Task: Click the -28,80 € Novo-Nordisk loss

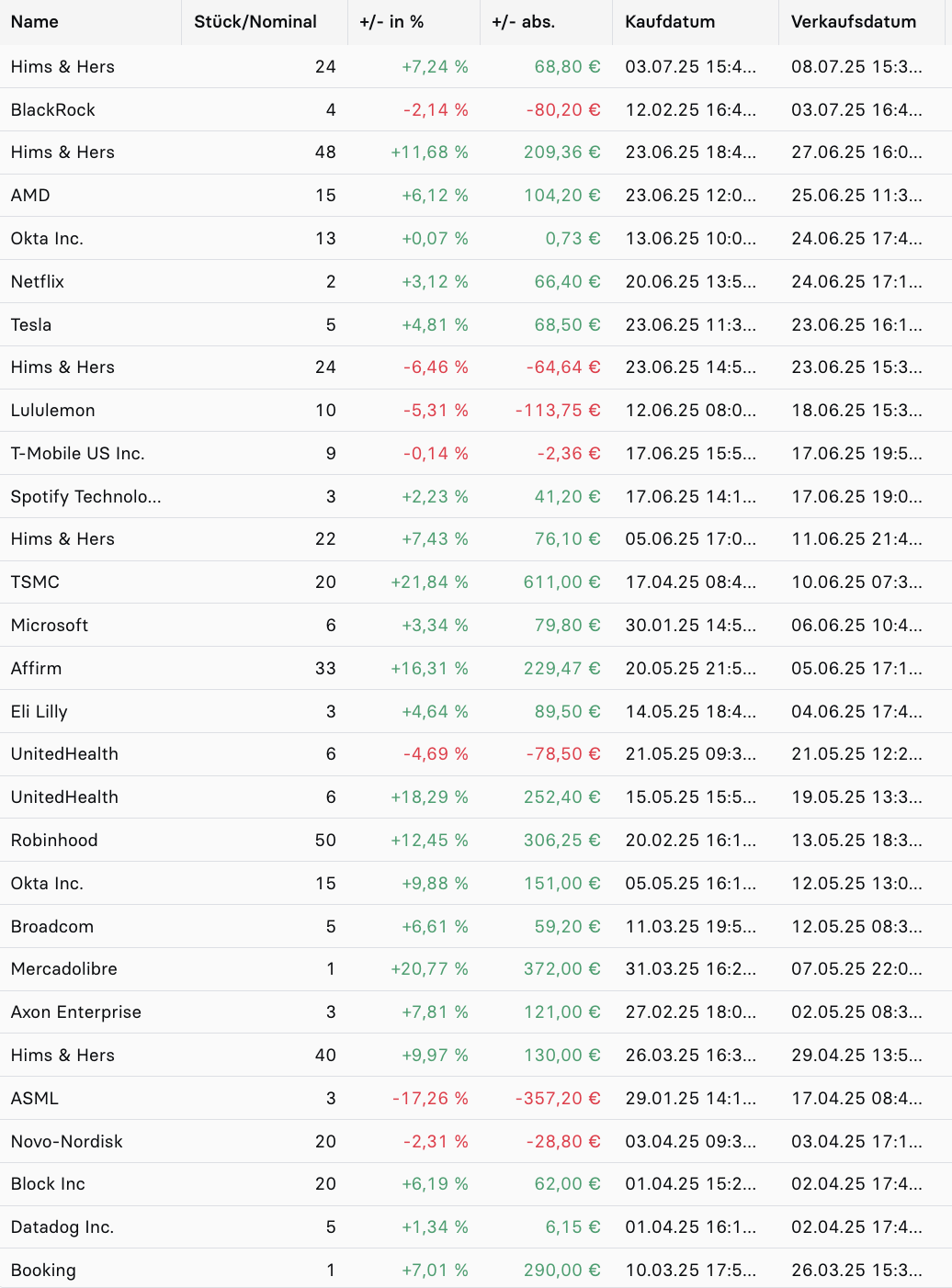Action: tap(563, 1142)
